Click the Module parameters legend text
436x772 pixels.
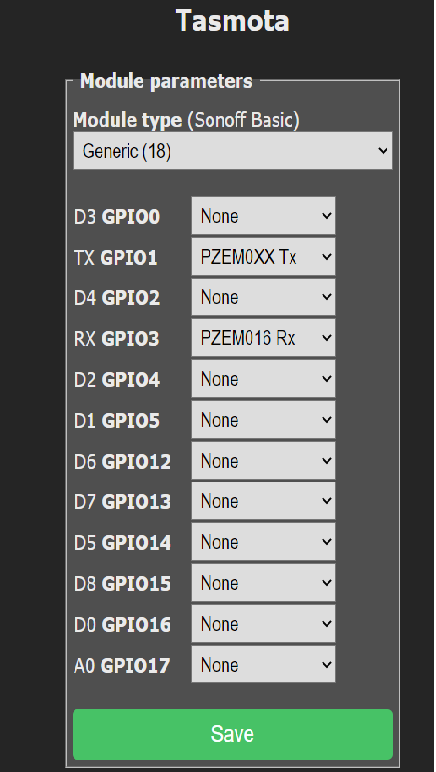click(x=166, y=81)
